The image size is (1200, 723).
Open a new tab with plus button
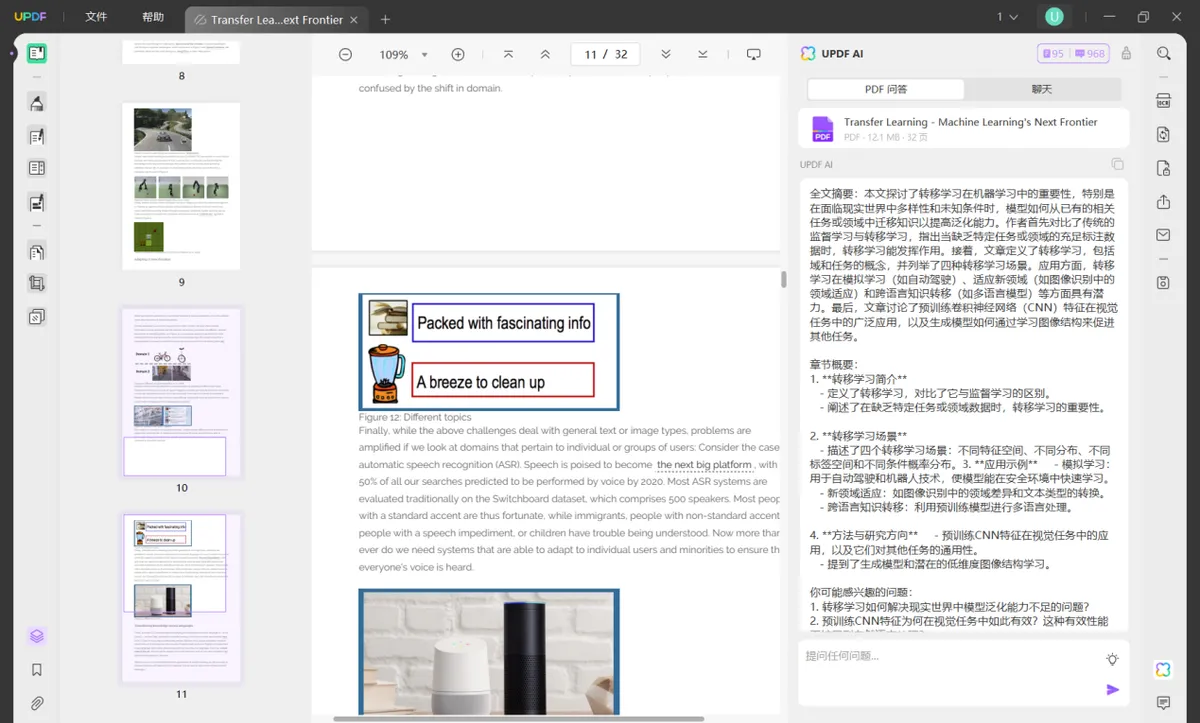[386, 19]
